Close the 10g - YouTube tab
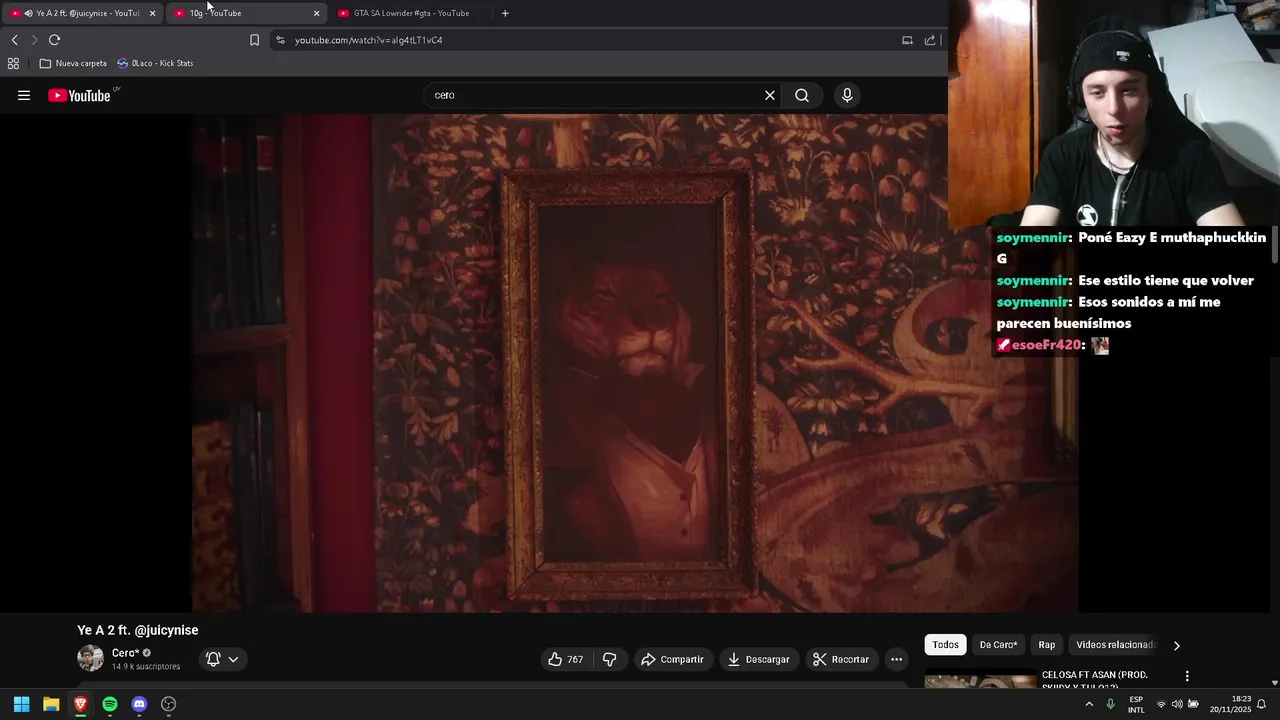The width and height of the screenshot is (1280, 720). coord(317,13)
